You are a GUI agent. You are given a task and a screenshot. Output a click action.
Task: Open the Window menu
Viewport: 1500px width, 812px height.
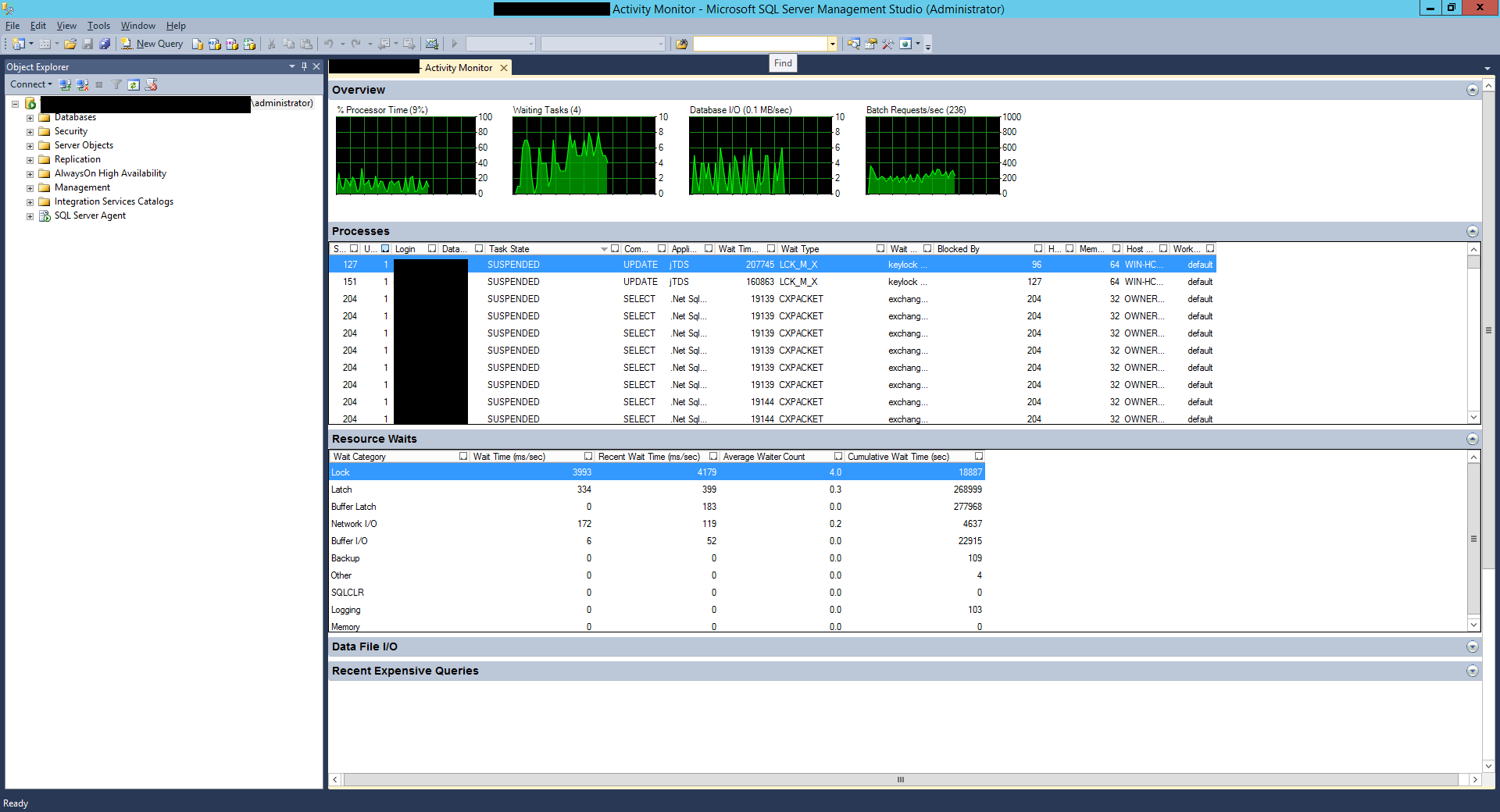(137, 26)
